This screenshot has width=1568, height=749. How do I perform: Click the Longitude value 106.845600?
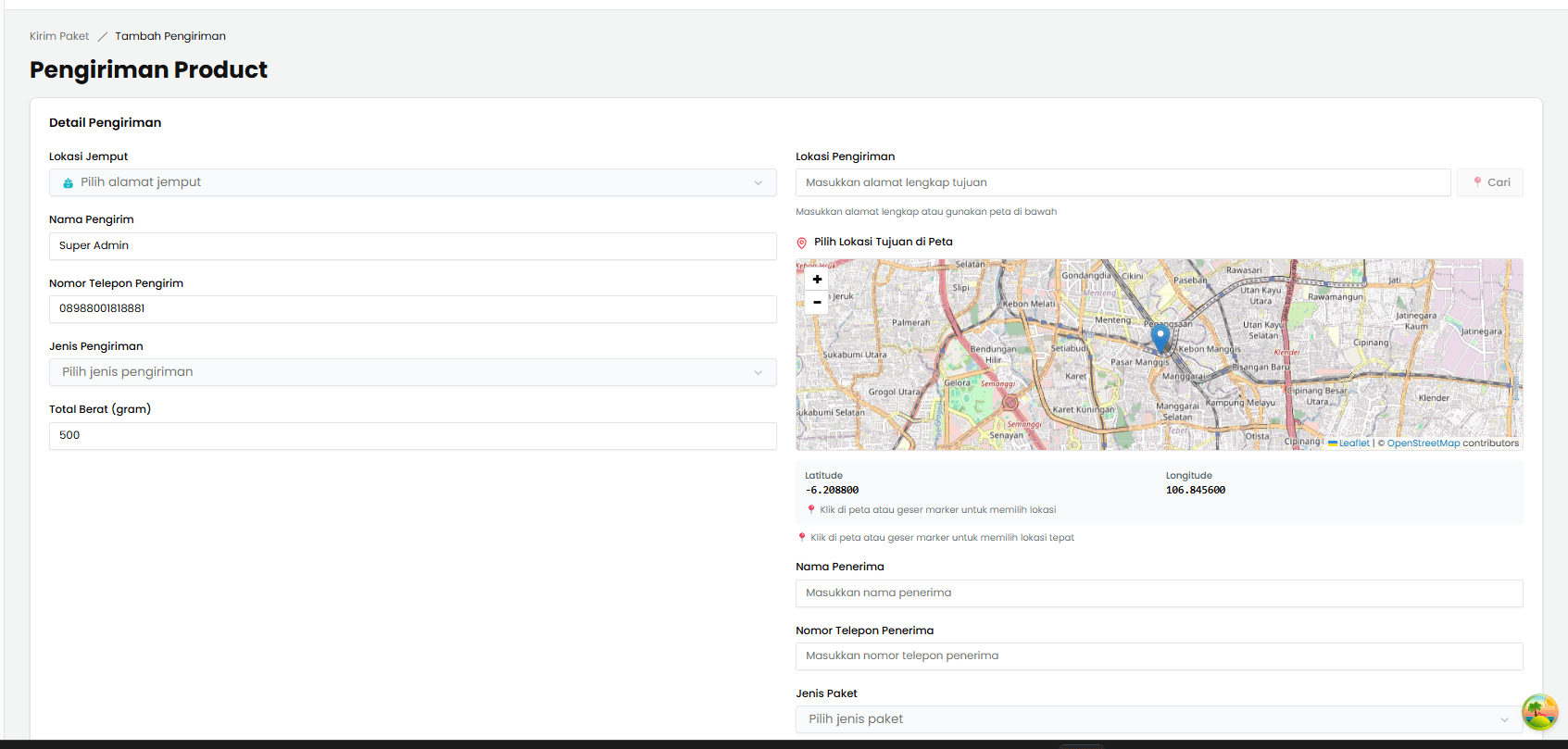coord(1196,491)
